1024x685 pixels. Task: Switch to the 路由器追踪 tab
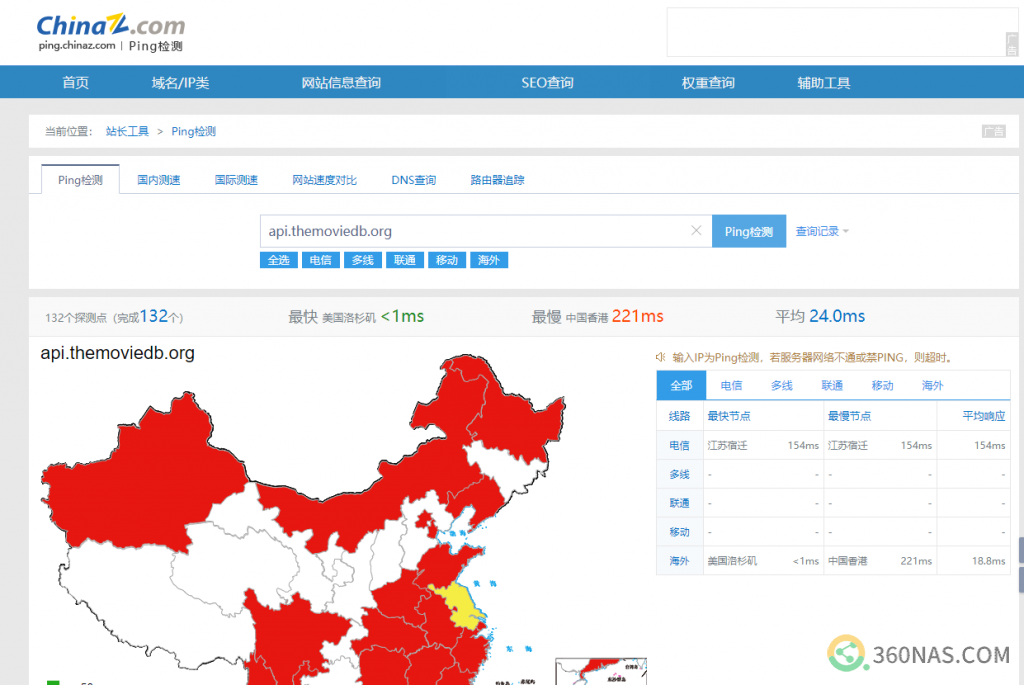click(x=497, y=180)
